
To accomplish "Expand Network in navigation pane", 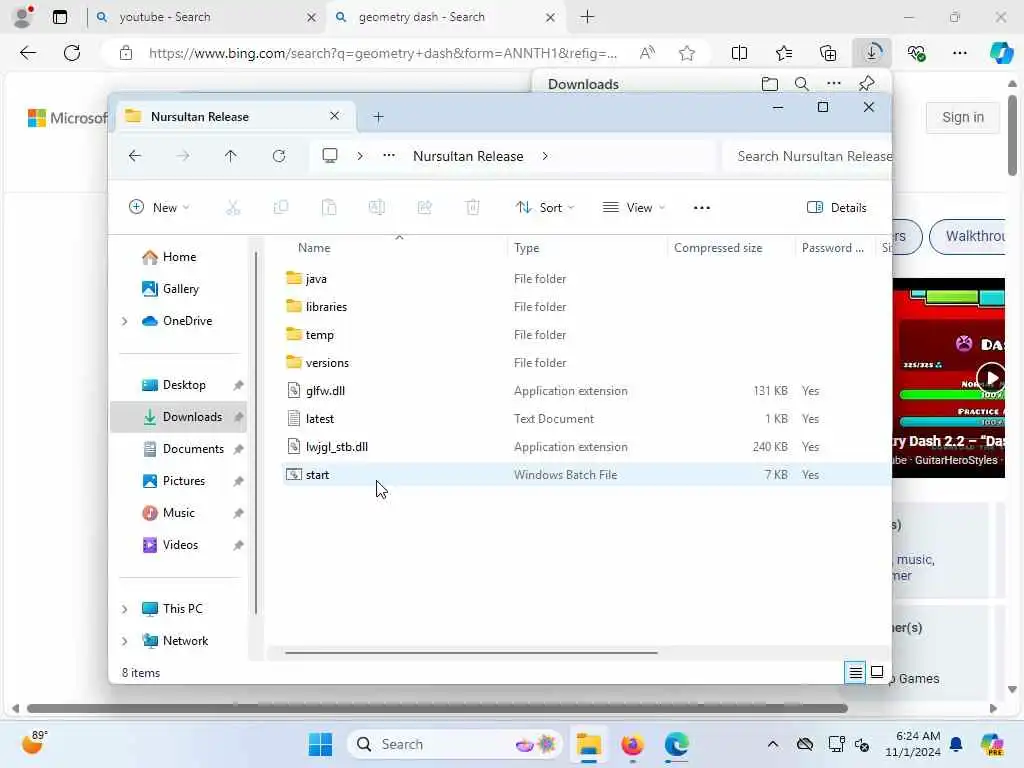I will pos(125,641).
